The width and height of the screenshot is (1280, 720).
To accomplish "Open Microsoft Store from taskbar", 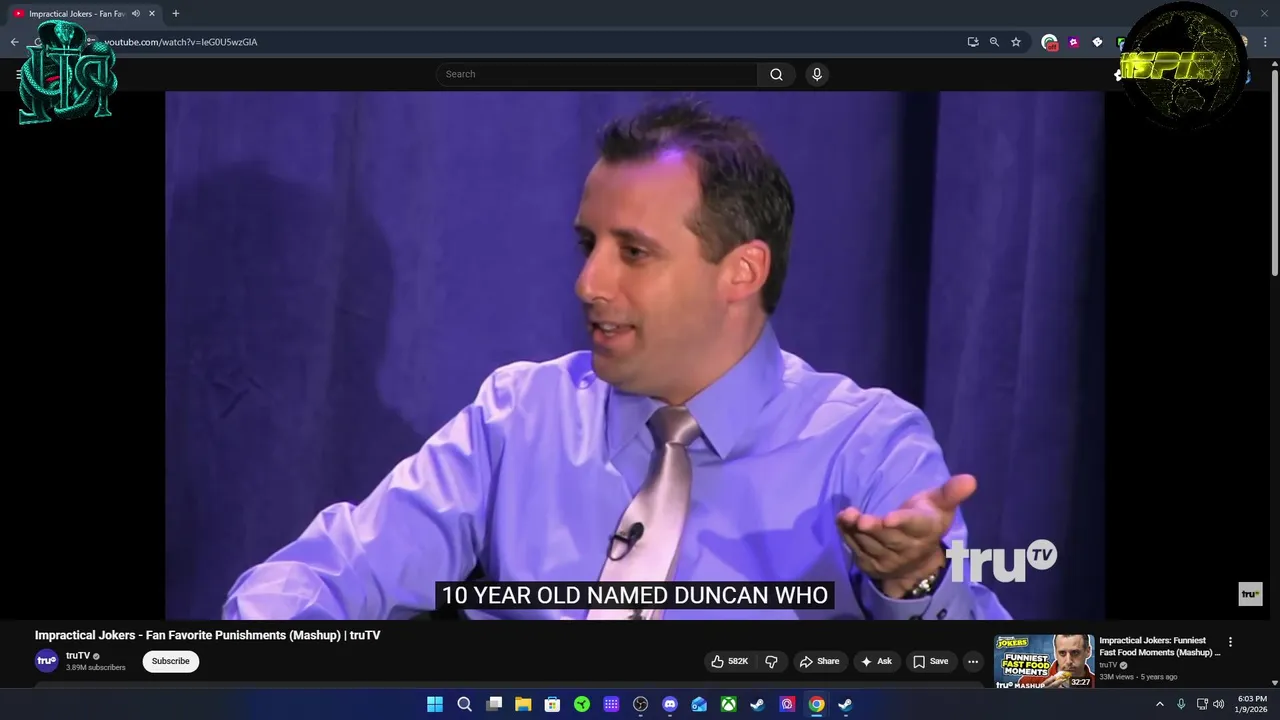I will [x=552, y=704].
